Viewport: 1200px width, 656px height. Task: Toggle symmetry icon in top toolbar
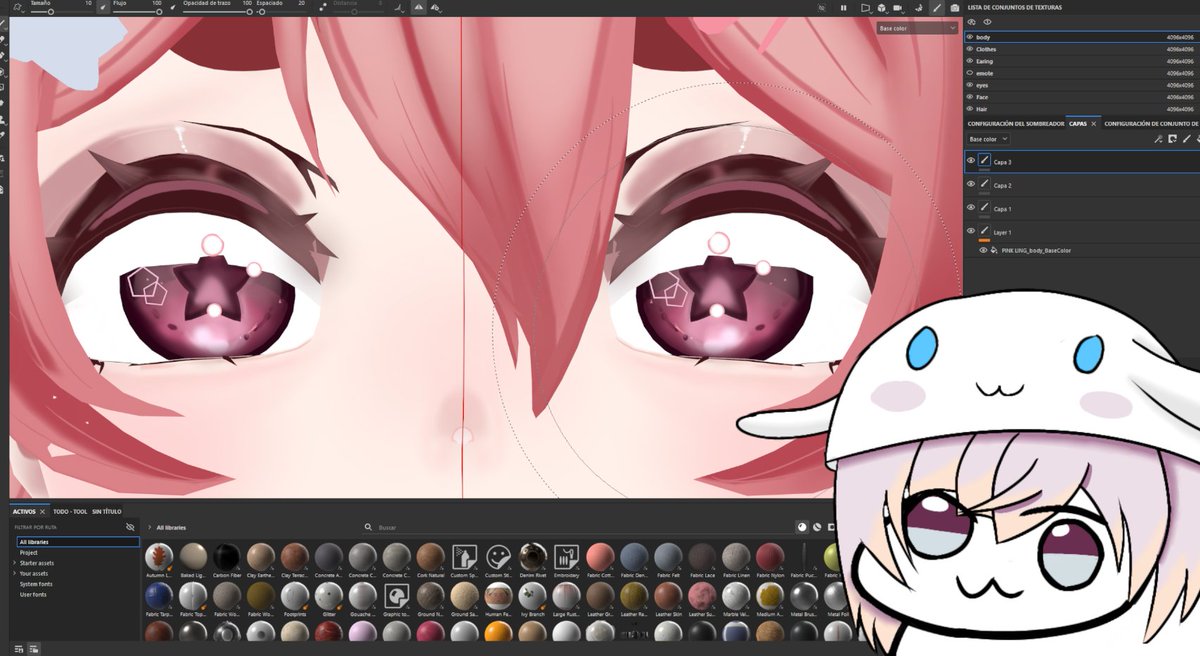pos(419,7)
